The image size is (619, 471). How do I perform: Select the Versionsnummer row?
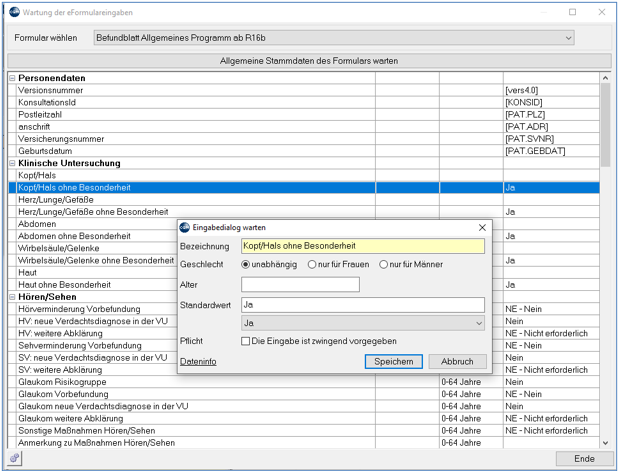pos(304,90)
